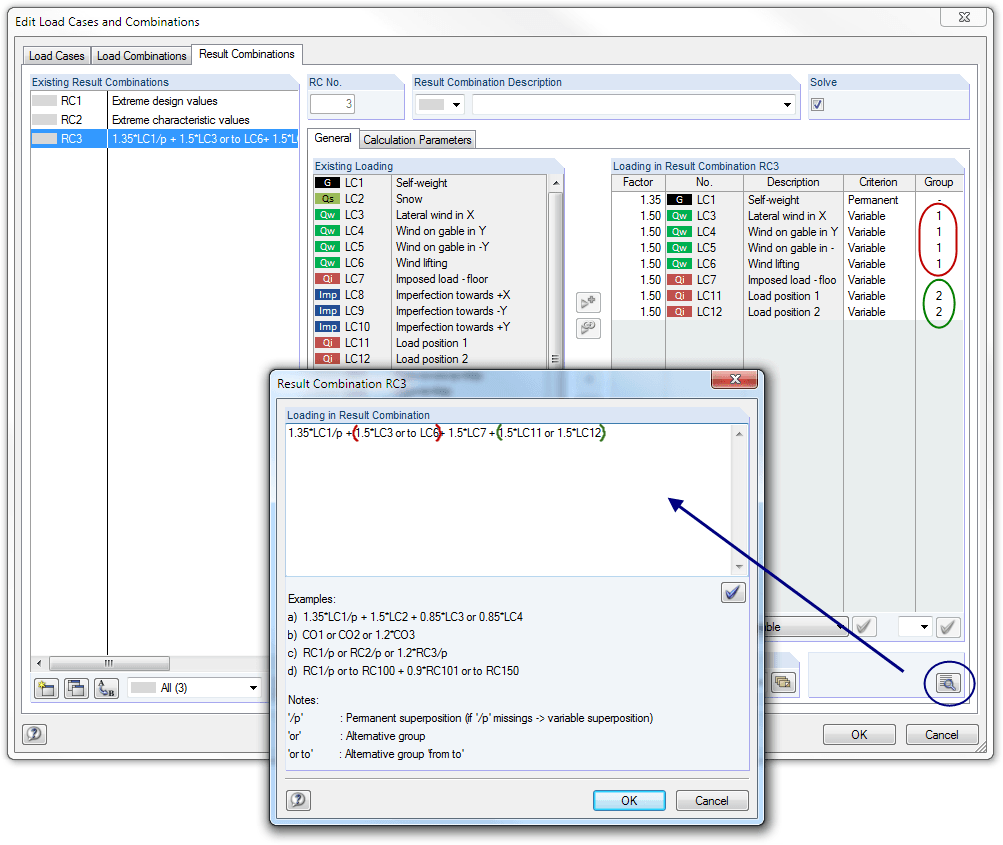Open the result combination expression editor magnifier
Image resolution: width=1003 pixels, height=845 pixels.
coord(947,680)
